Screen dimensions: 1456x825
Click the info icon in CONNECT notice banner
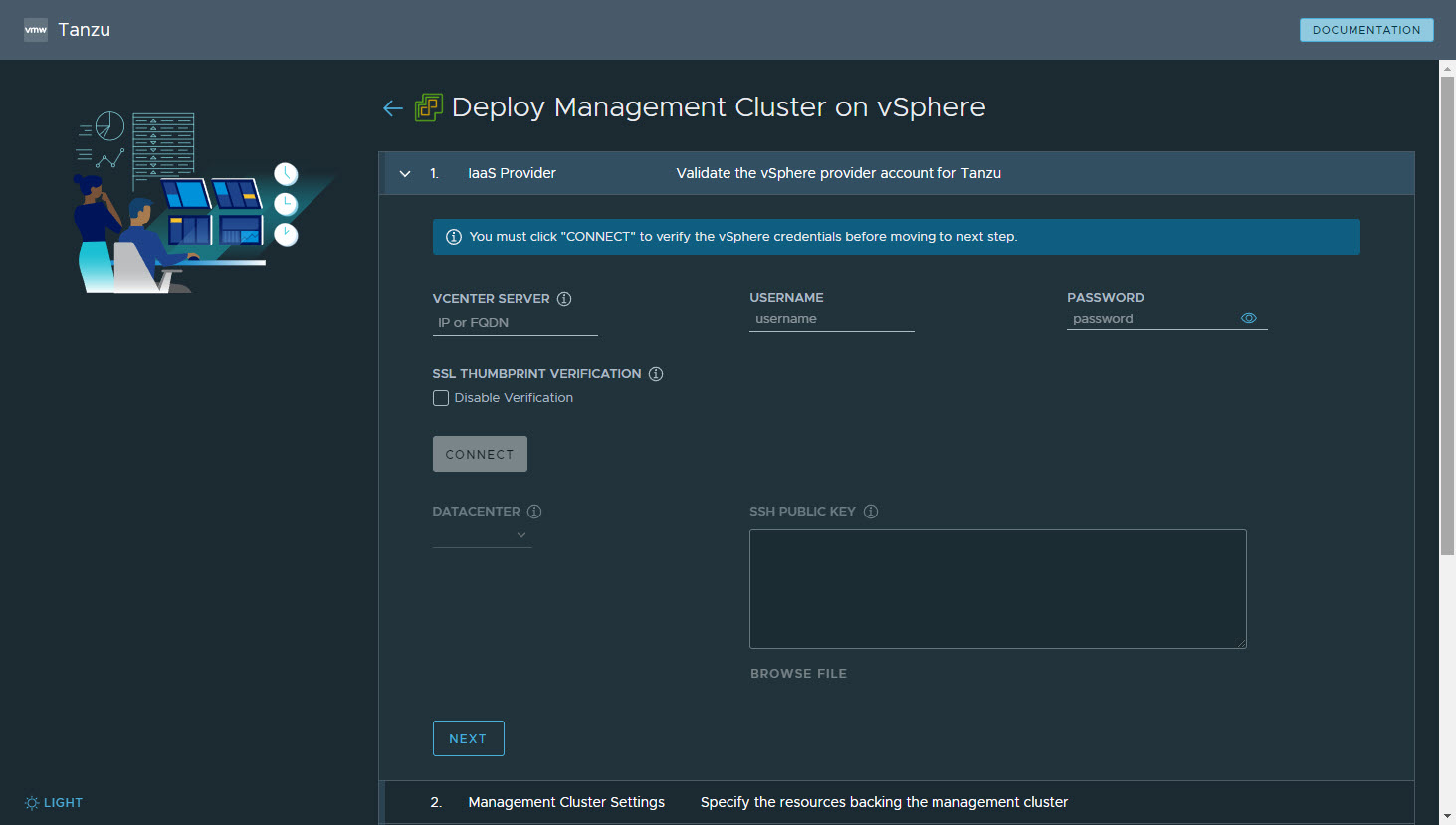(x=454, y=237)
